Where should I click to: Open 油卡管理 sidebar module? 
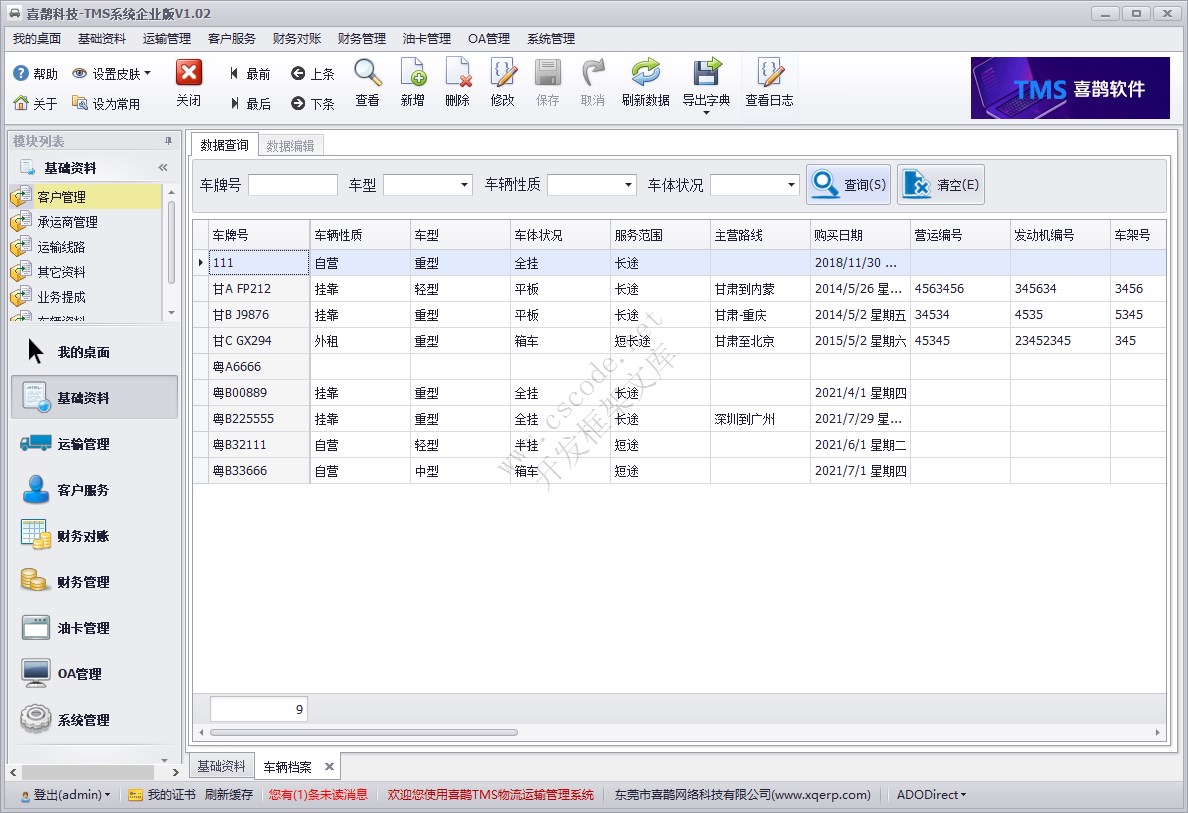pyautogui.click(x=95, y=628)
